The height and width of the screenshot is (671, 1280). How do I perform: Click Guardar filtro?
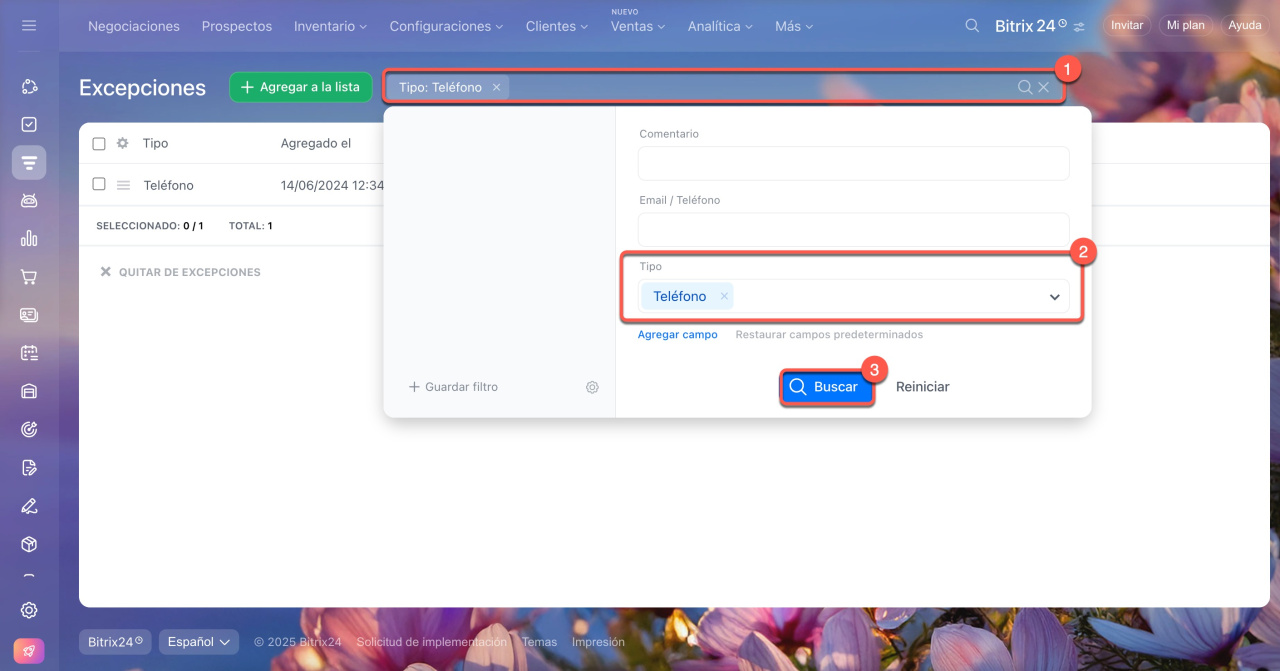pyautogui.click(x=453, y=387)
